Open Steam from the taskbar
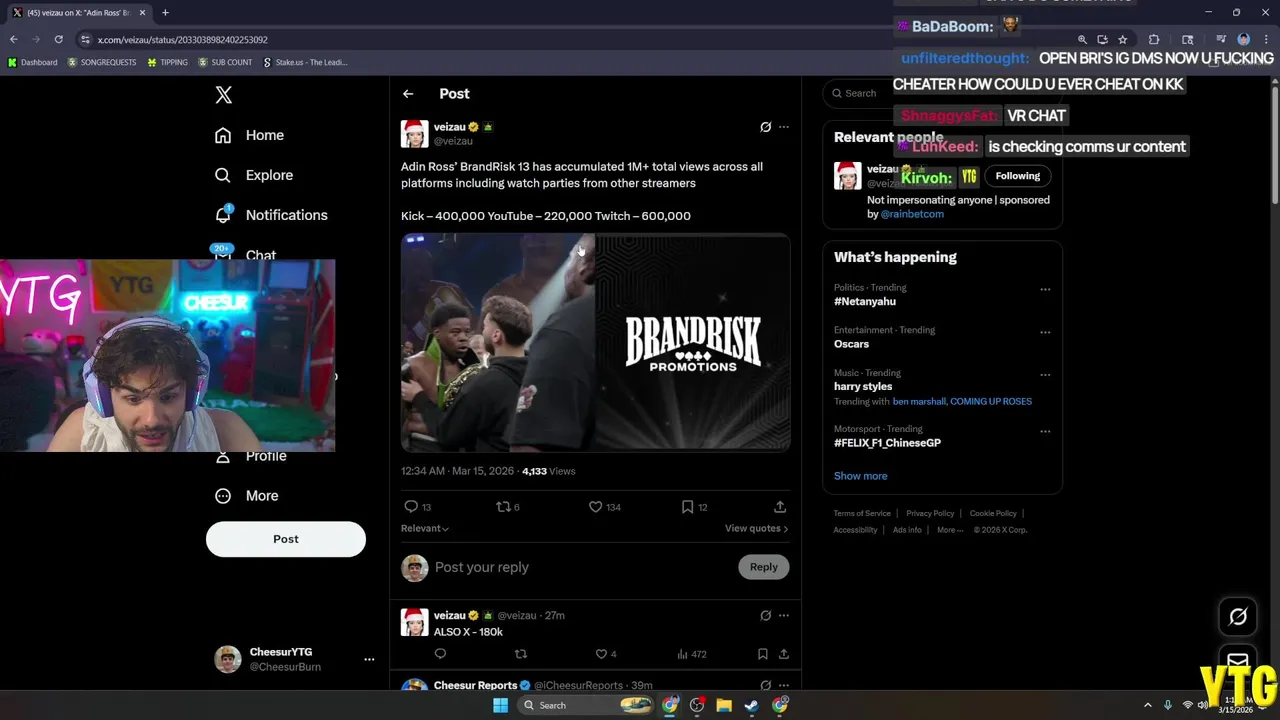The width and height of the screenshot is (1280, 720). pyautogui.click(x=751, y=705)
